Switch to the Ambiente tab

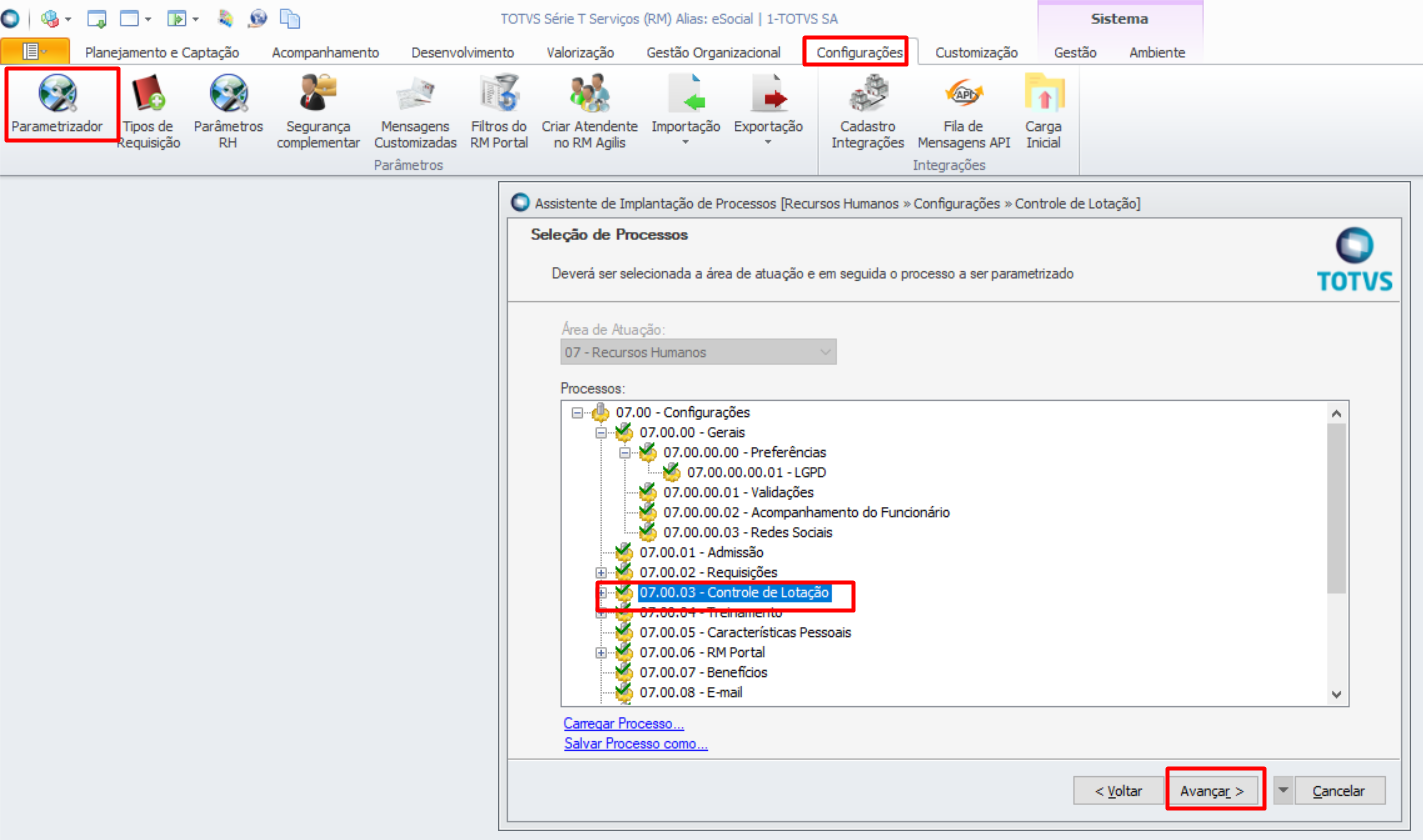(1157, 52)
